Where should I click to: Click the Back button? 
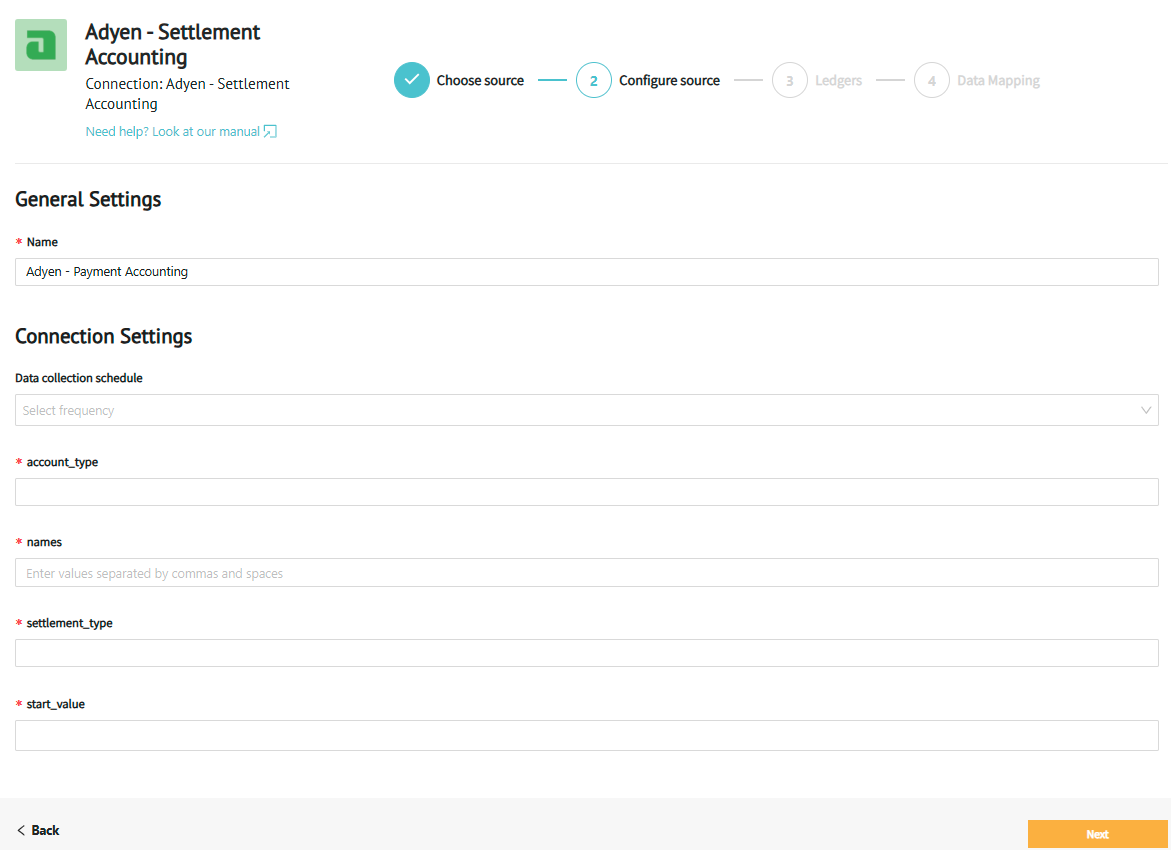coord(38,830)
